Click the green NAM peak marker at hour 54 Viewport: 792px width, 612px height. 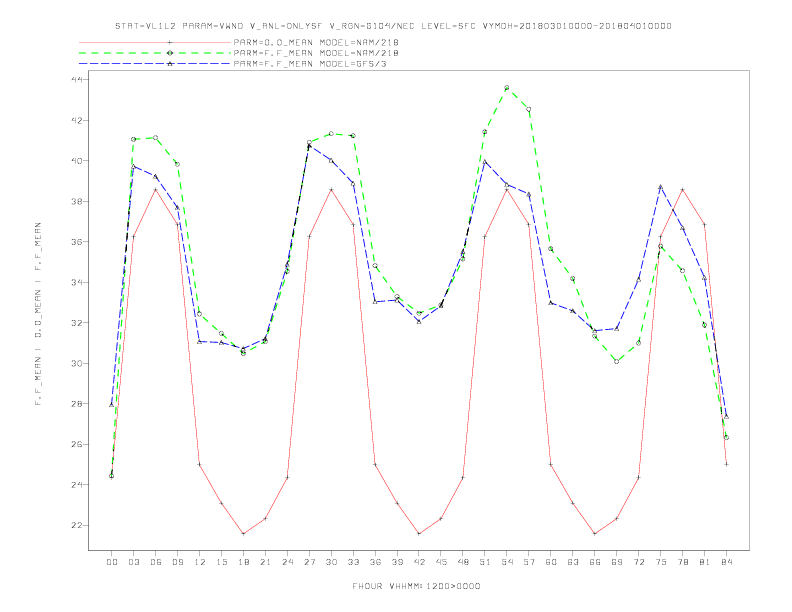point(507,88)
